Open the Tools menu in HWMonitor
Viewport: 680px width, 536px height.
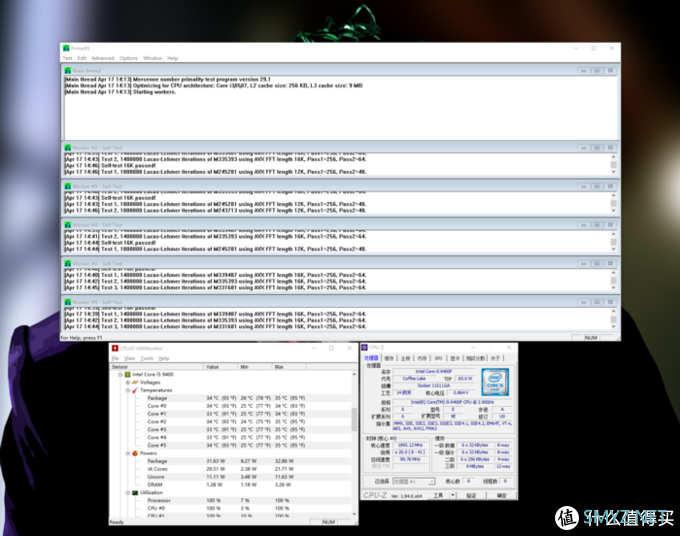[147, 358]
